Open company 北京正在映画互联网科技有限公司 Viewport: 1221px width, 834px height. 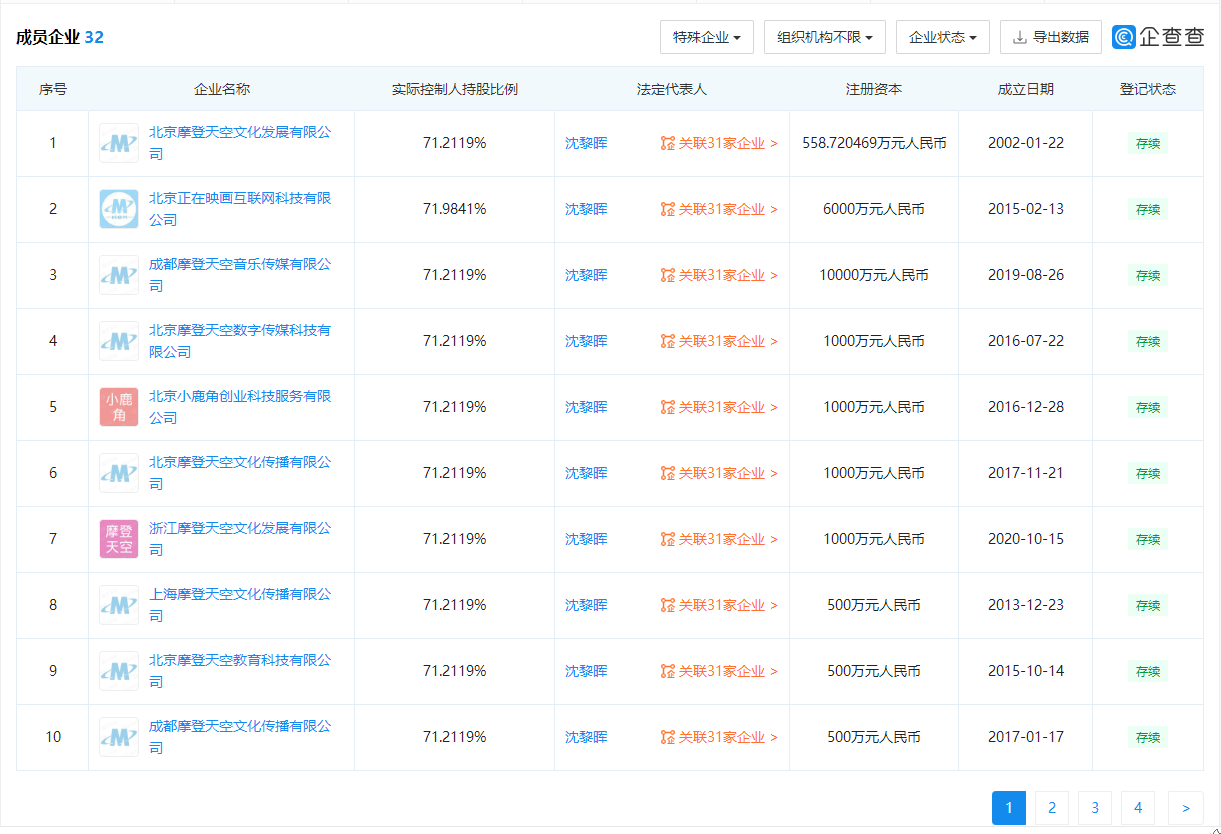pyautogui.click(x=240, y=209)
